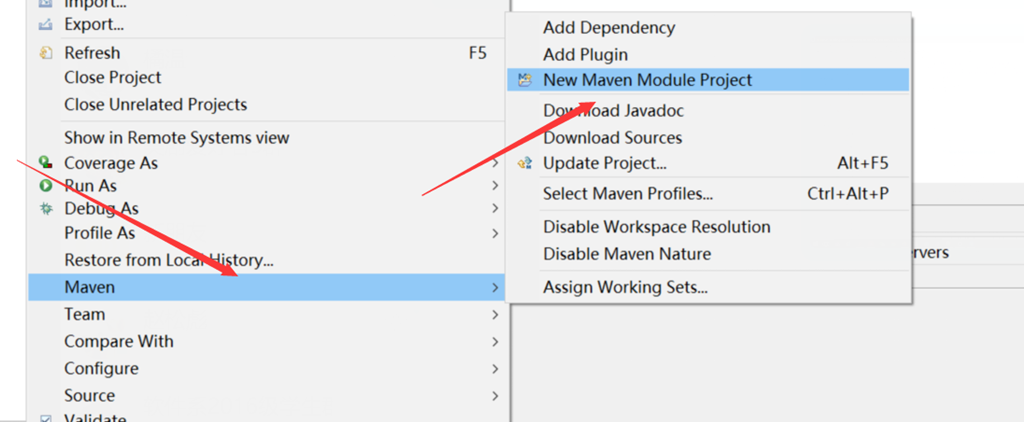Expand the Run As submenu arrow
The height and width of the screenshot is (422, 1024).
tap(496, 186)
